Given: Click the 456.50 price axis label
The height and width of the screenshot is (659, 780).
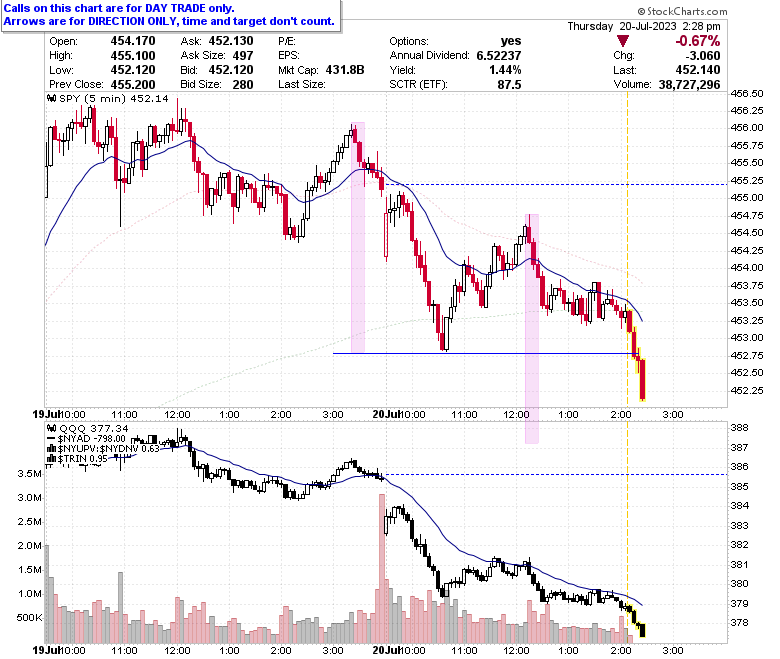Looking at the screenshot, I should pos(747,94).
